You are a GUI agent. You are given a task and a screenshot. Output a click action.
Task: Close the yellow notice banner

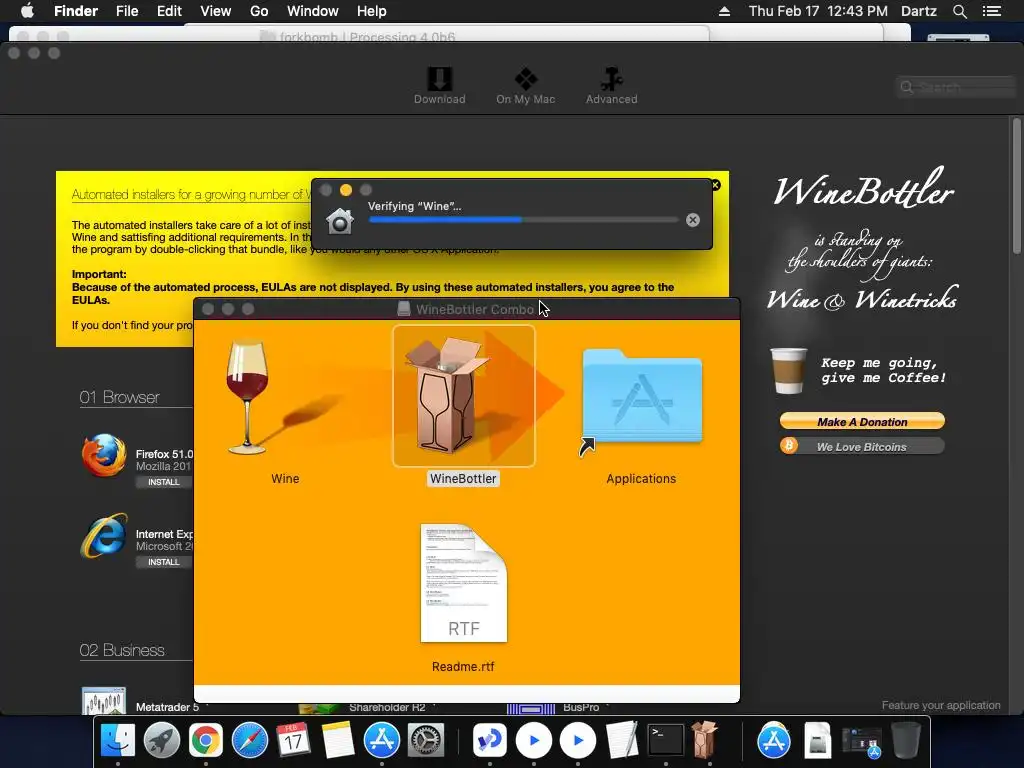pyautogui.click(x=716, y=185)
